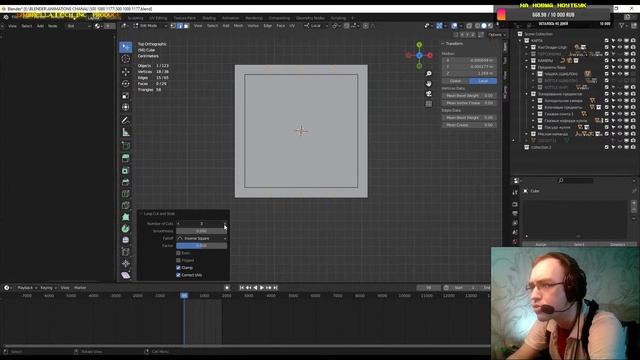The width and height of the screenshot is (640, 360).
Task: Select the Inset Faces tool
Action: [x=126, y=170]
